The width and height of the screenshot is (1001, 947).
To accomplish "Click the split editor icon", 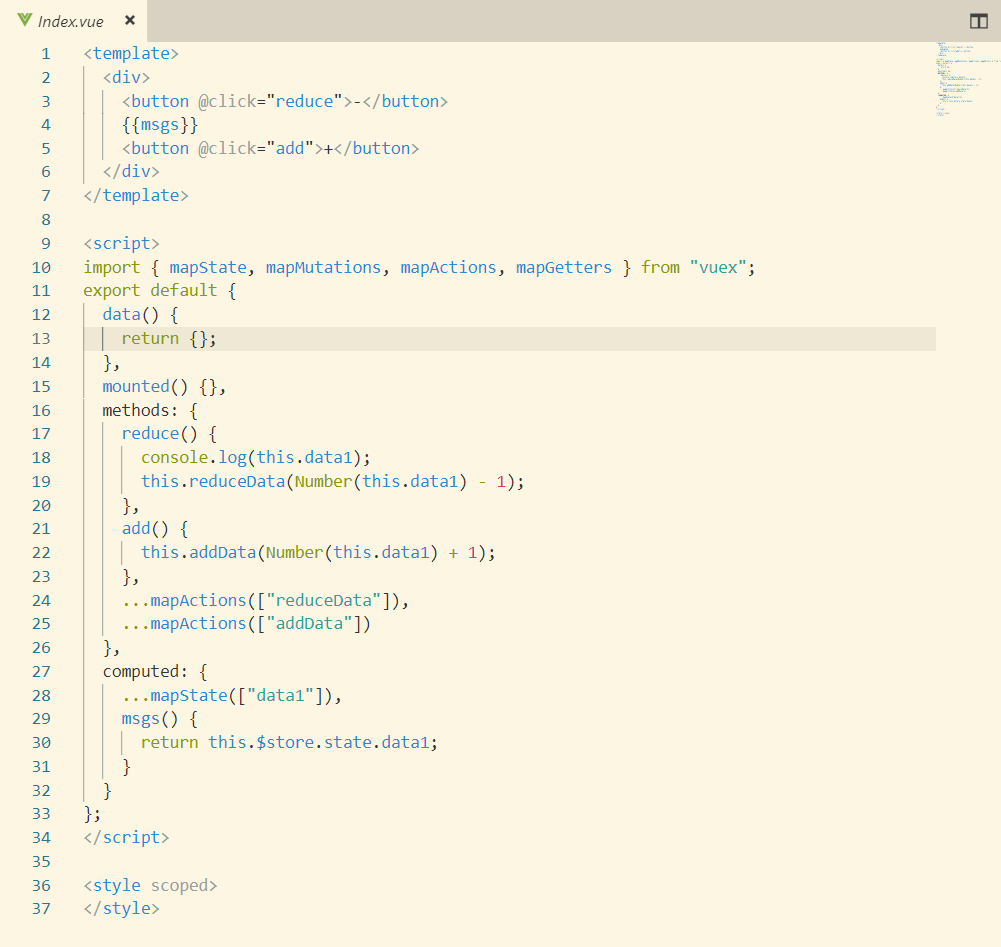I will point(978,21).
